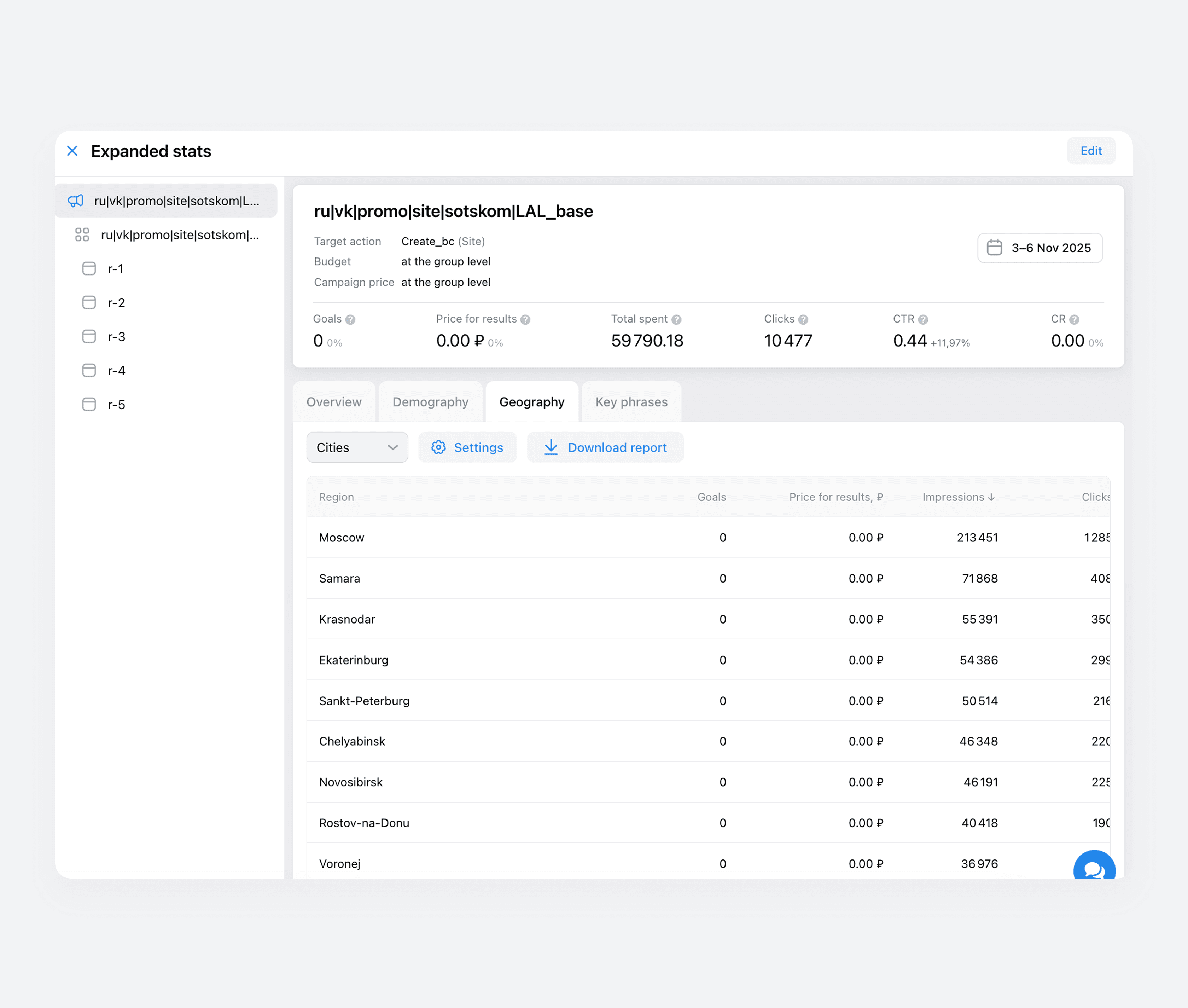The width and height of the screenshot is (1188, 1008).
Task: Click Download report button
Action: tap(605, 447)
